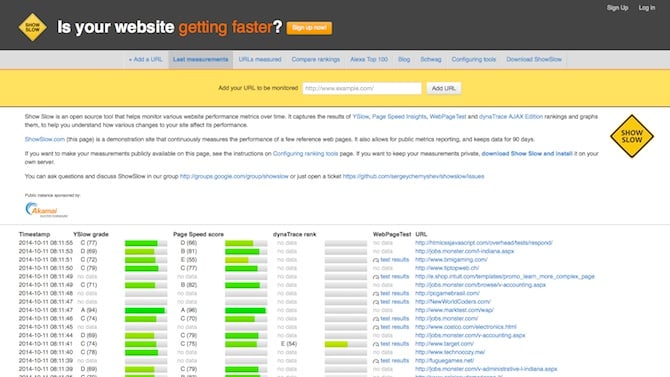Open the '+ Add a URL' tab
The image size is (670, 377).
pos(146,59)
